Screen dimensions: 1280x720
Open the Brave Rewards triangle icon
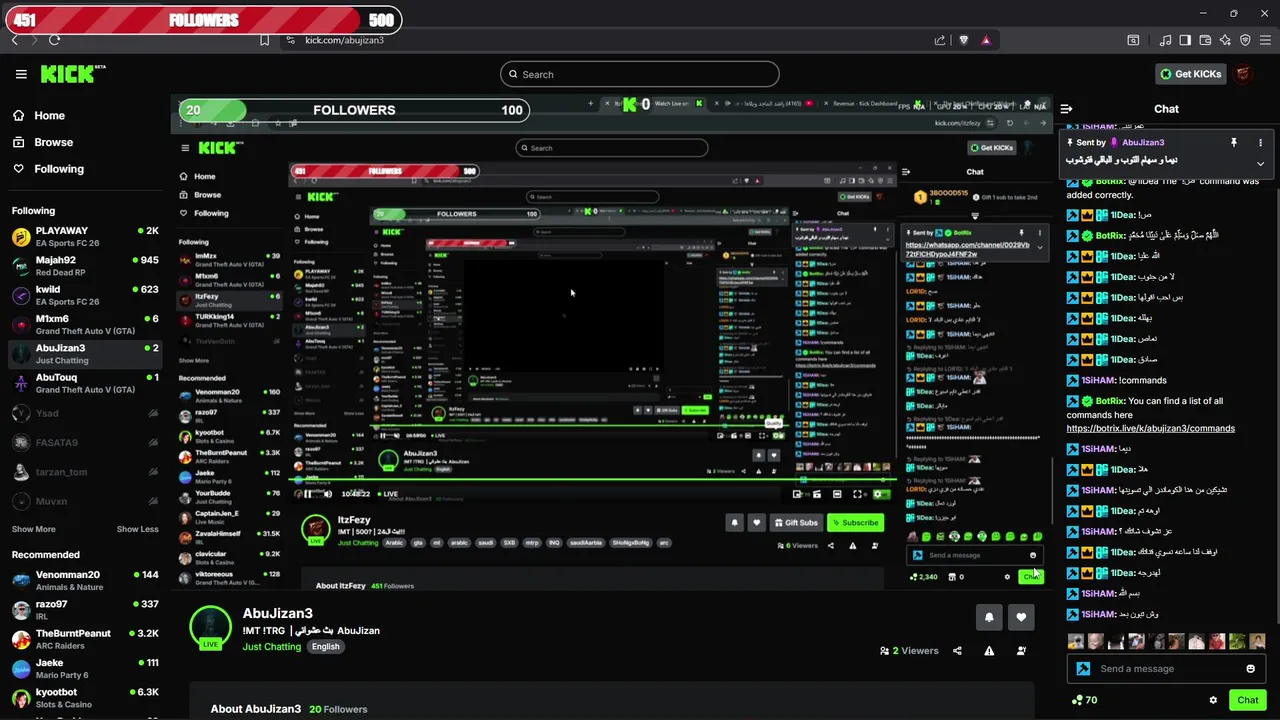pos(986,40)
